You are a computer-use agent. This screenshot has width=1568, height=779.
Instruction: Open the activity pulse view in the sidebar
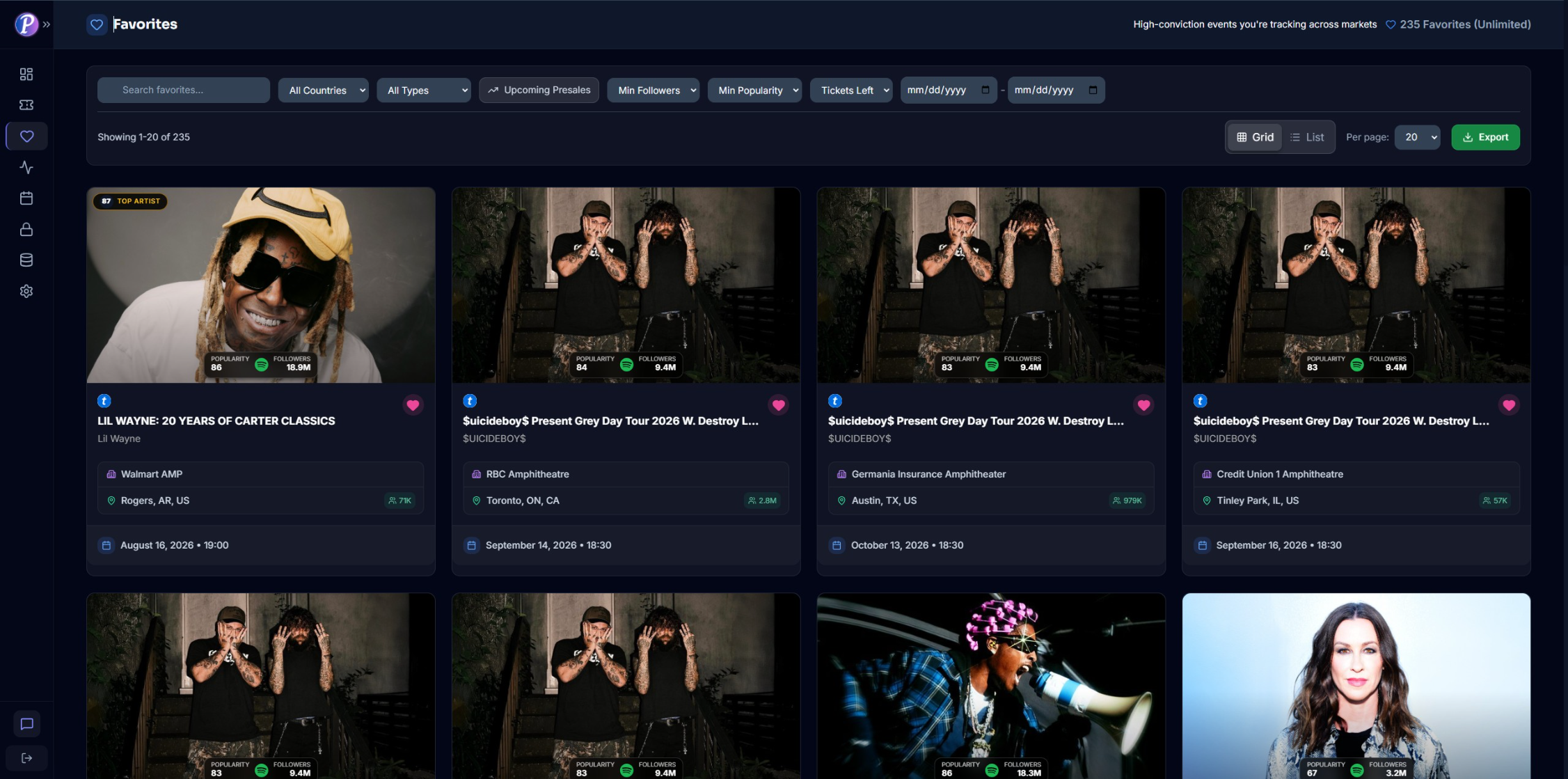pos(26,167)
